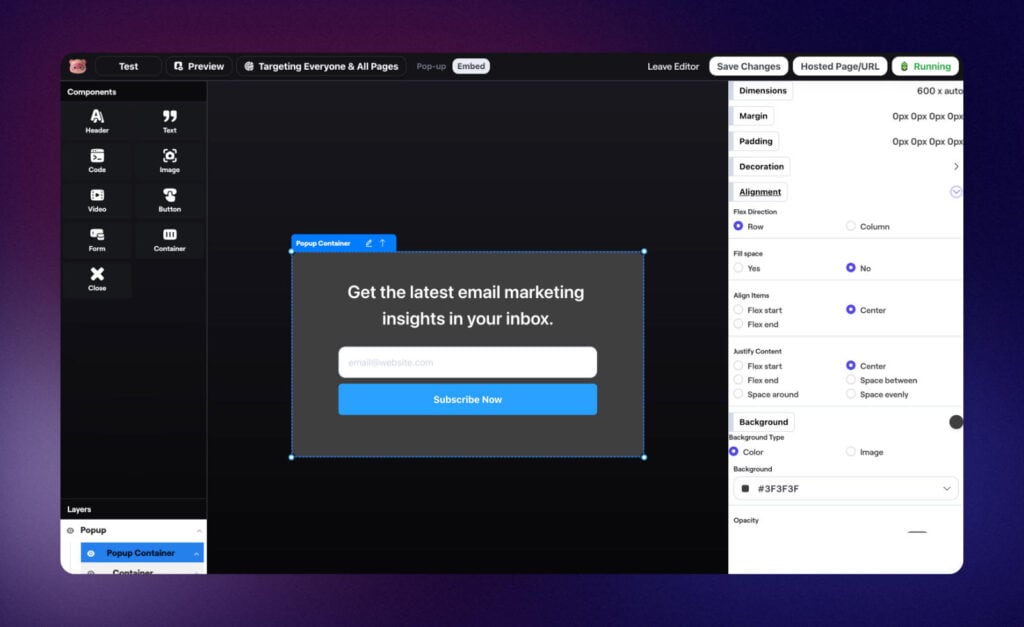Select the Close component icon

[x=97, y=274]
